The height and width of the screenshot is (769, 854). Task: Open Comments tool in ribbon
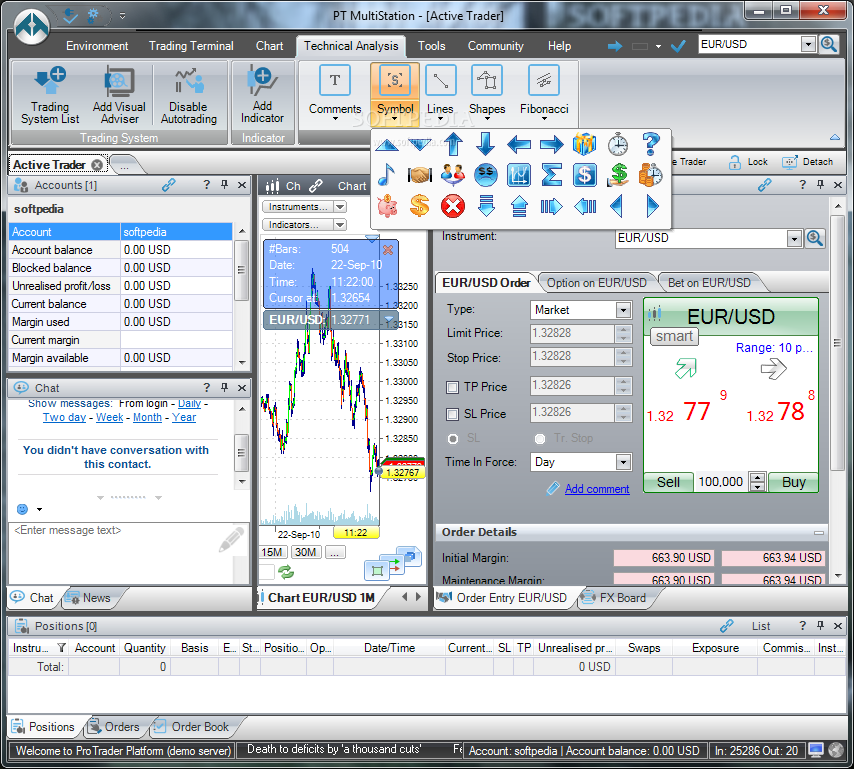tap(335, 93)
